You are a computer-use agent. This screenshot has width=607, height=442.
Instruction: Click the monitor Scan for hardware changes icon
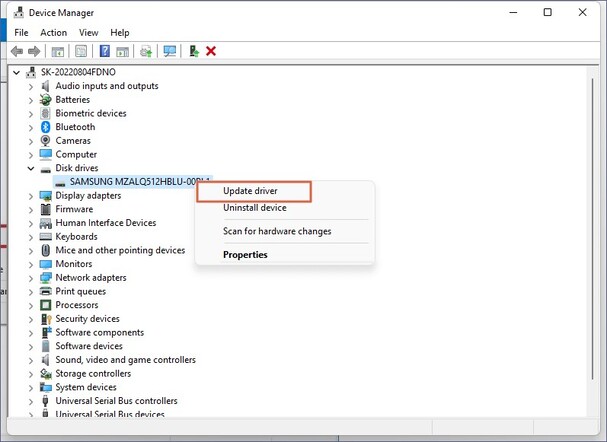pos(170,51)
